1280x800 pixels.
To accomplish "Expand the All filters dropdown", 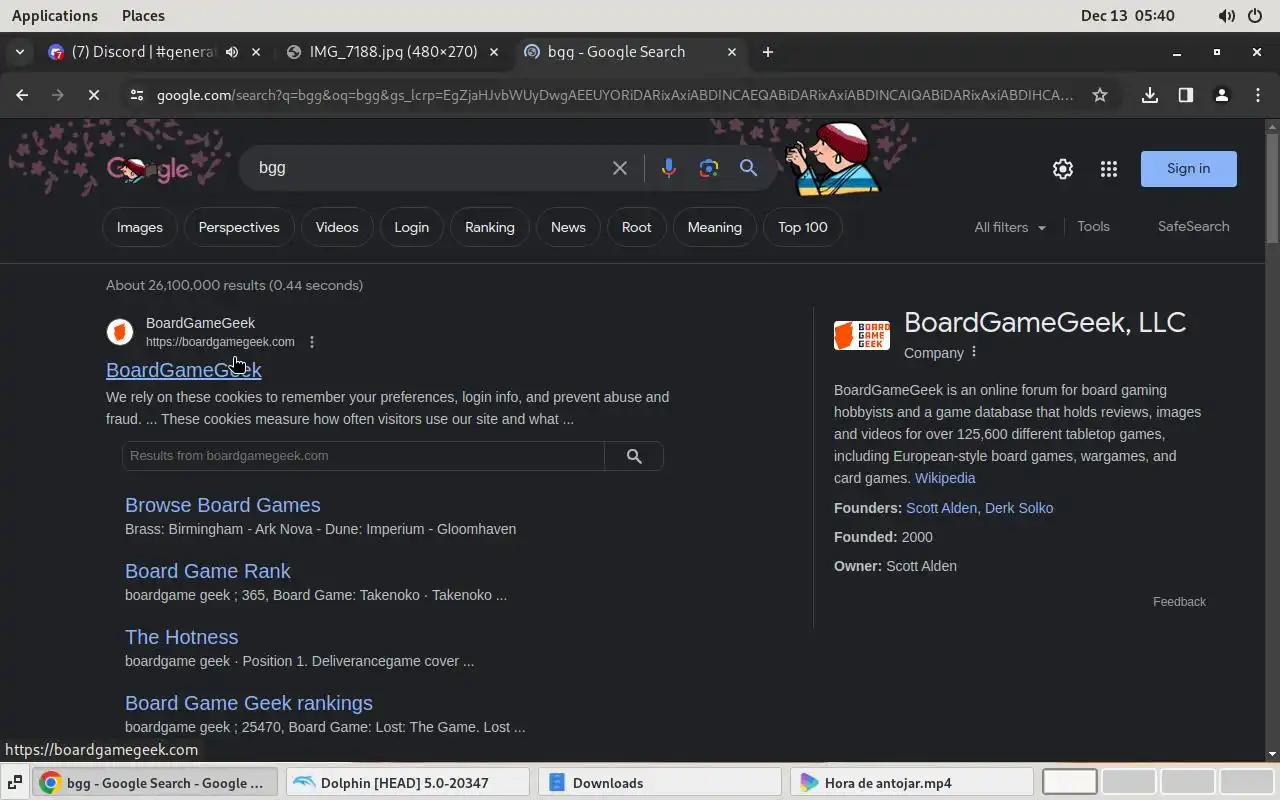I will click(x=1010, y=227).
